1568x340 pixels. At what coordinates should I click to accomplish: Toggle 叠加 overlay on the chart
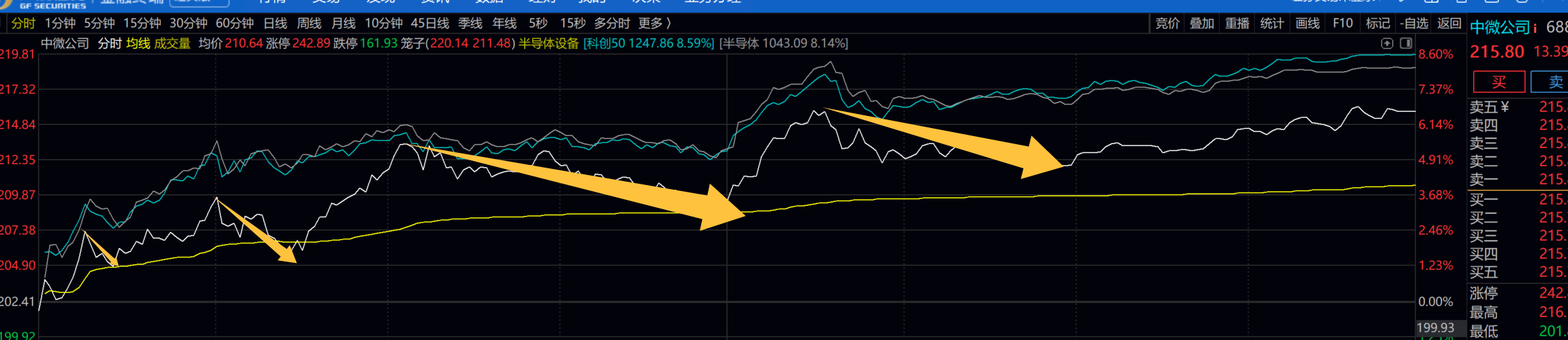coord(1202,23)
